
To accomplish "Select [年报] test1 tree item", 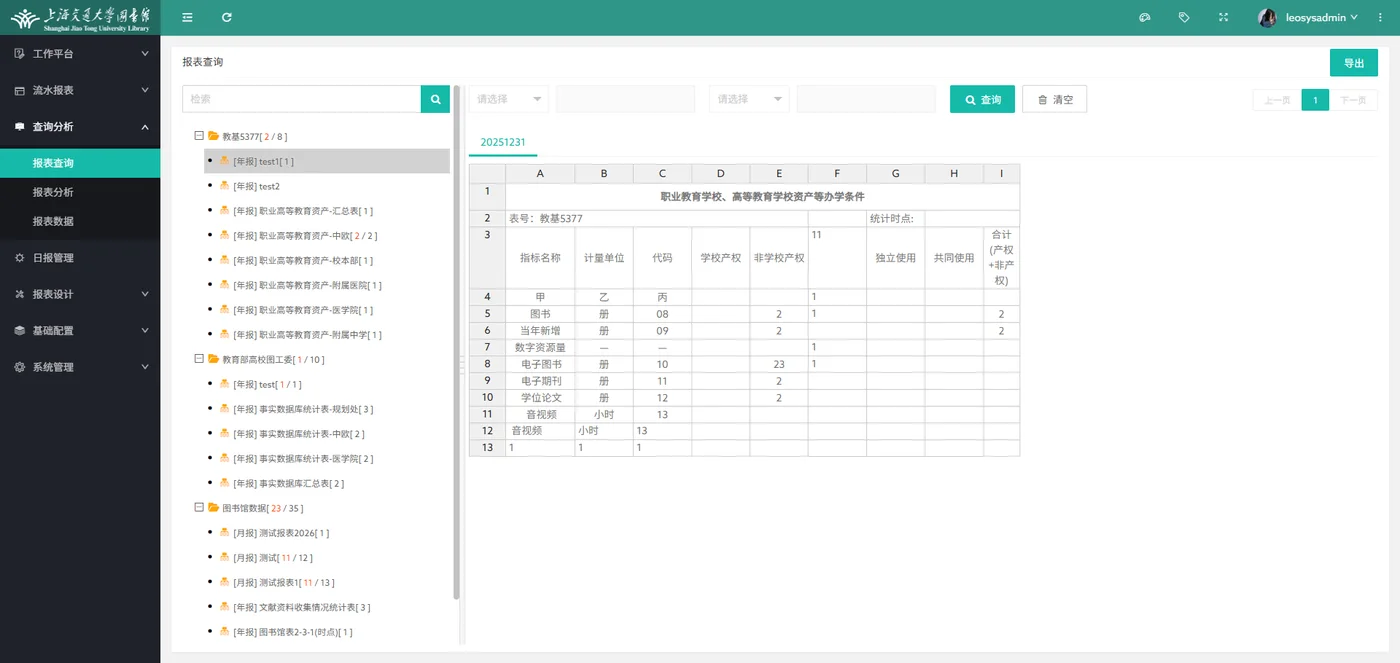I will 327,161.
